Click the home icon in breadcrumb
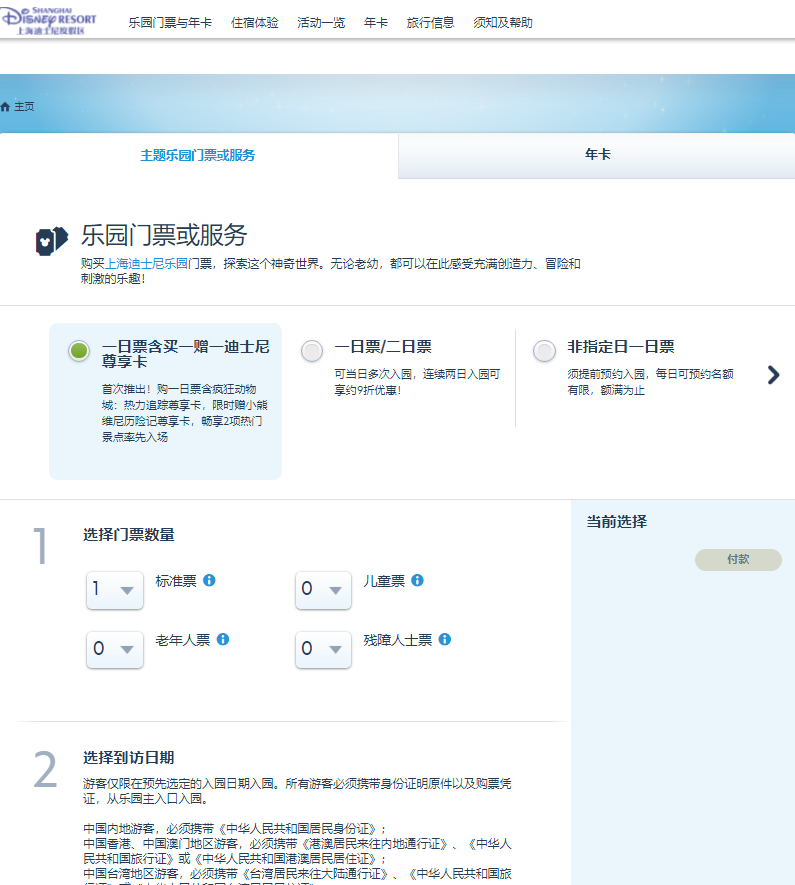 pyautogui.click(x=5, y=107)
